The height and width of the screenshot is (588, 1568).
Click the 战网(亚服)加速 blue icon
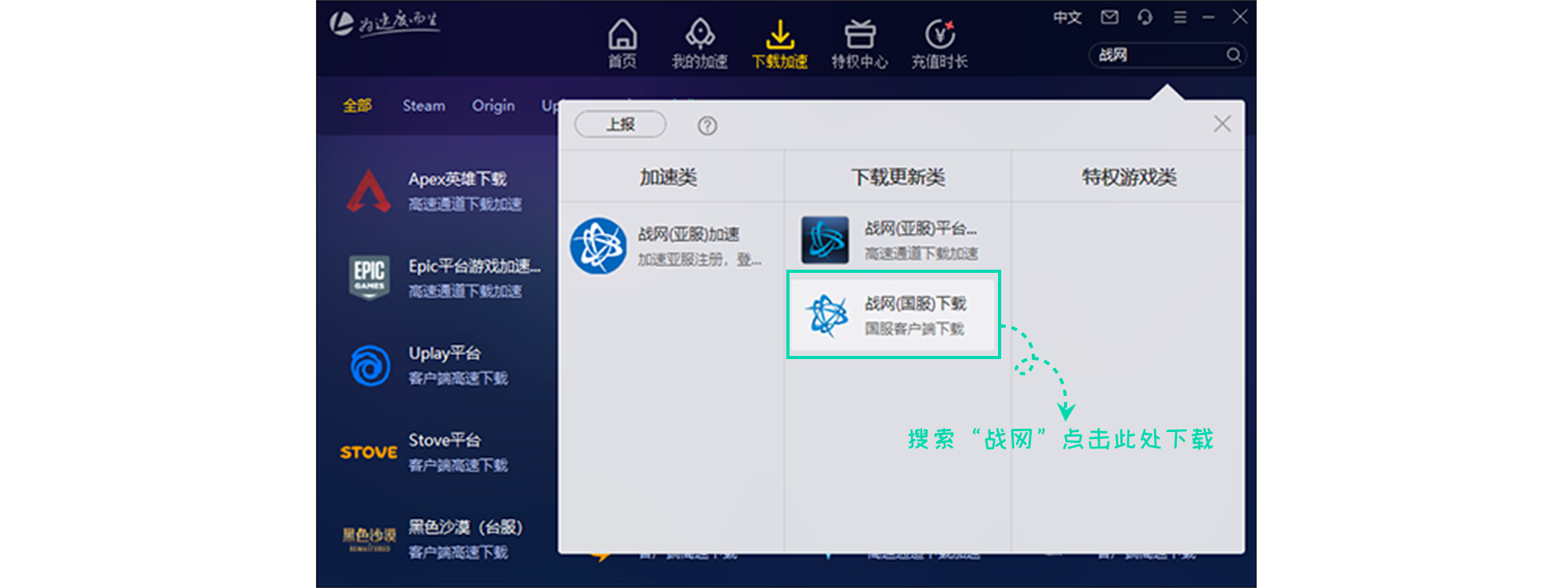[x=598, y=246]
